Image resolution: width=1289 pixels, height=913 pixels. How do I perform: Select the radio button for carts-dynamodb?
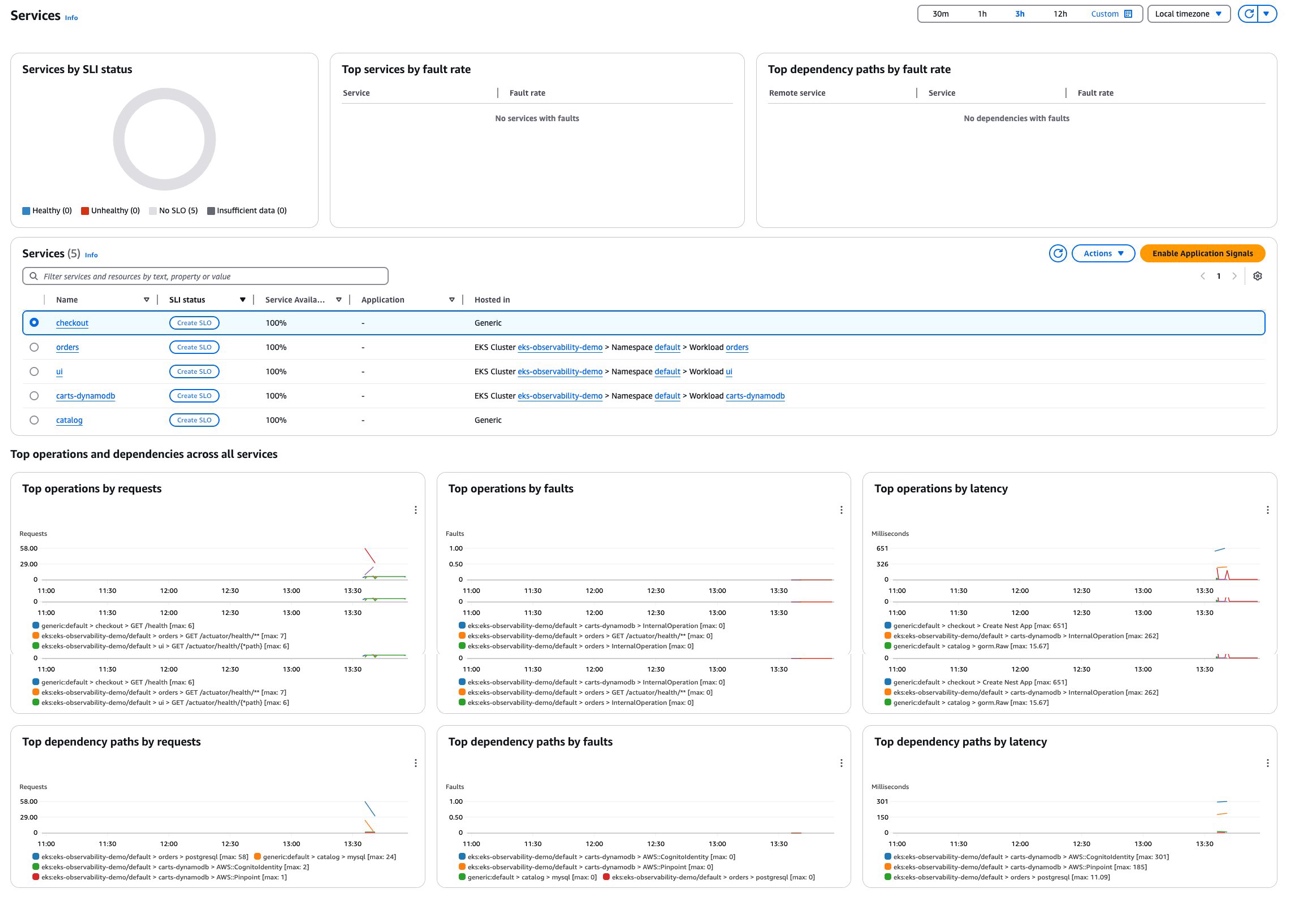(34, 395)
